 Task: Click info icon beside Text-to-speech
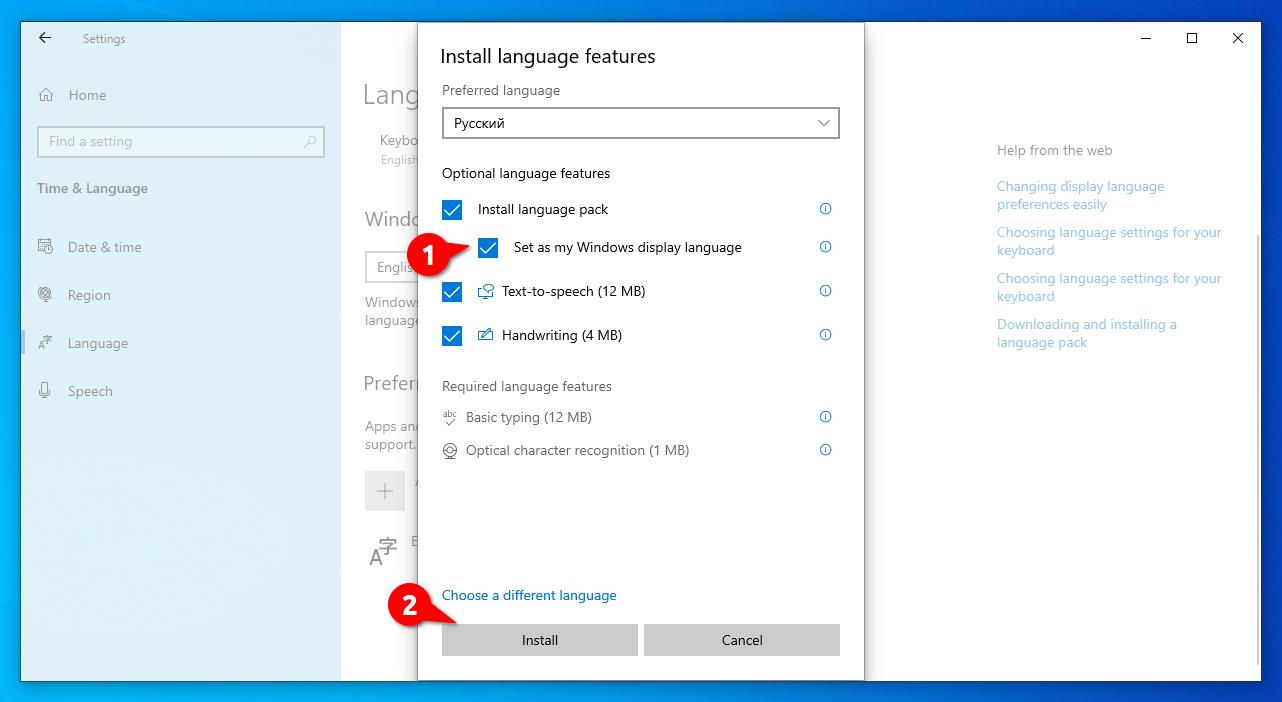[x=825, y=291]
